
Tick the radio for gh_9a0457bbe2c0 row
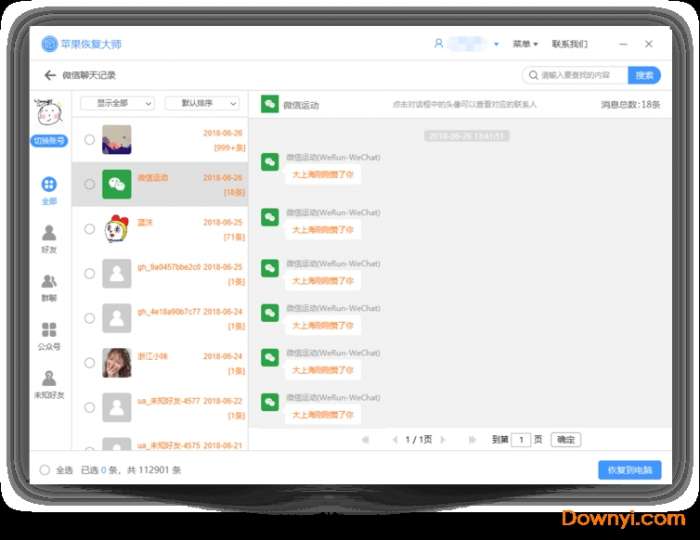[89, 274]
